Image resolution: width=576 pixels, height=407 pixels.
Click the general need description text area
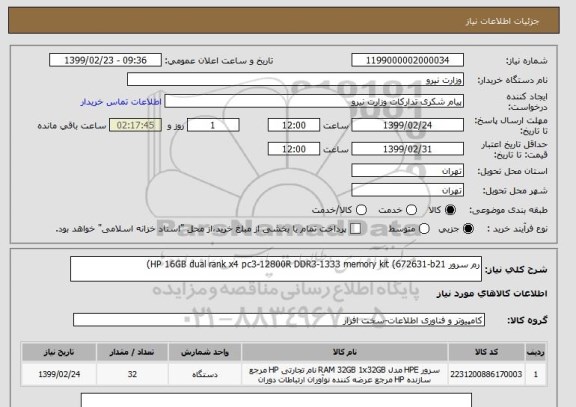[276, 269]
